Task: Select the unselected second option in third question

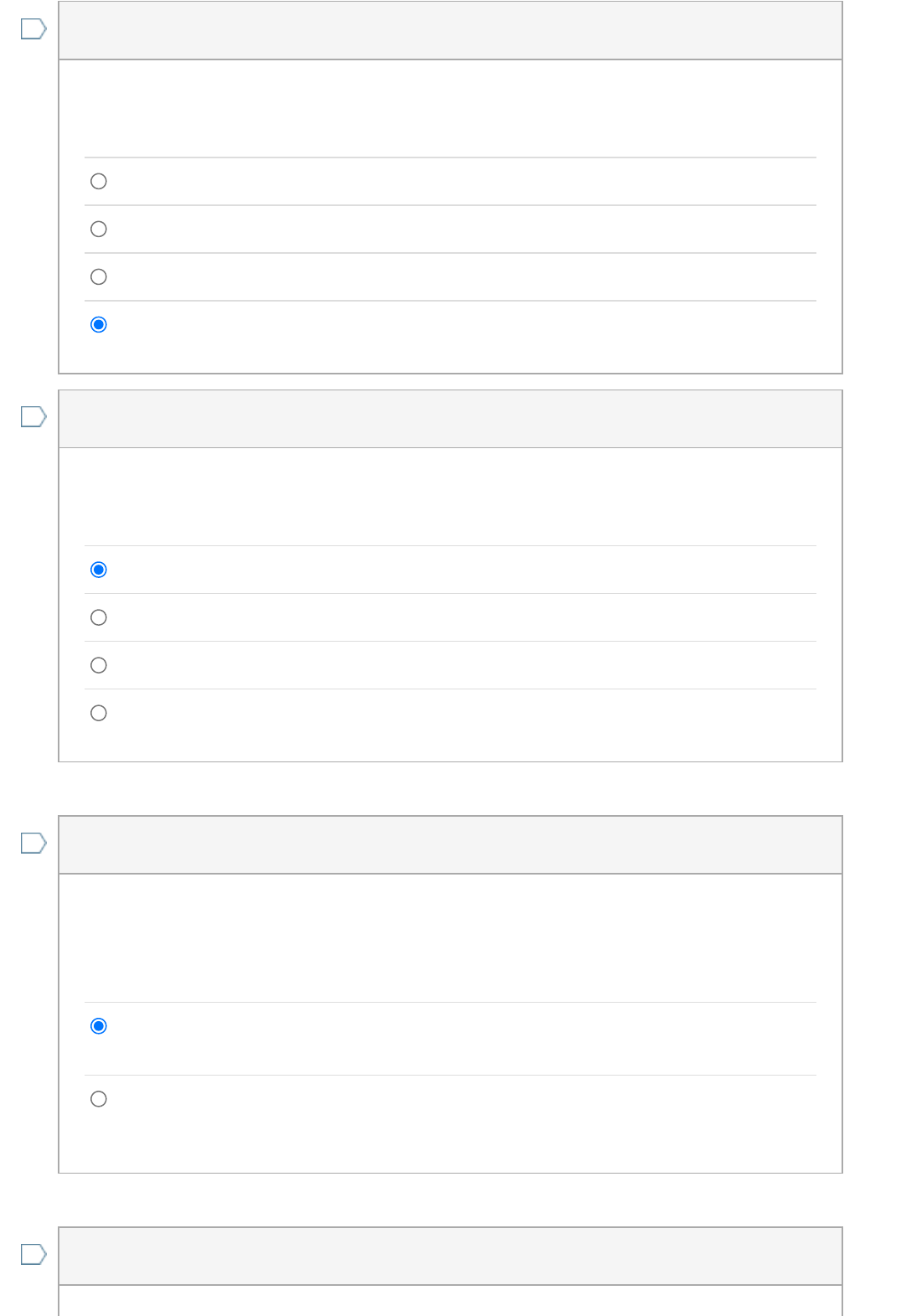Action: click(99, 1100)
